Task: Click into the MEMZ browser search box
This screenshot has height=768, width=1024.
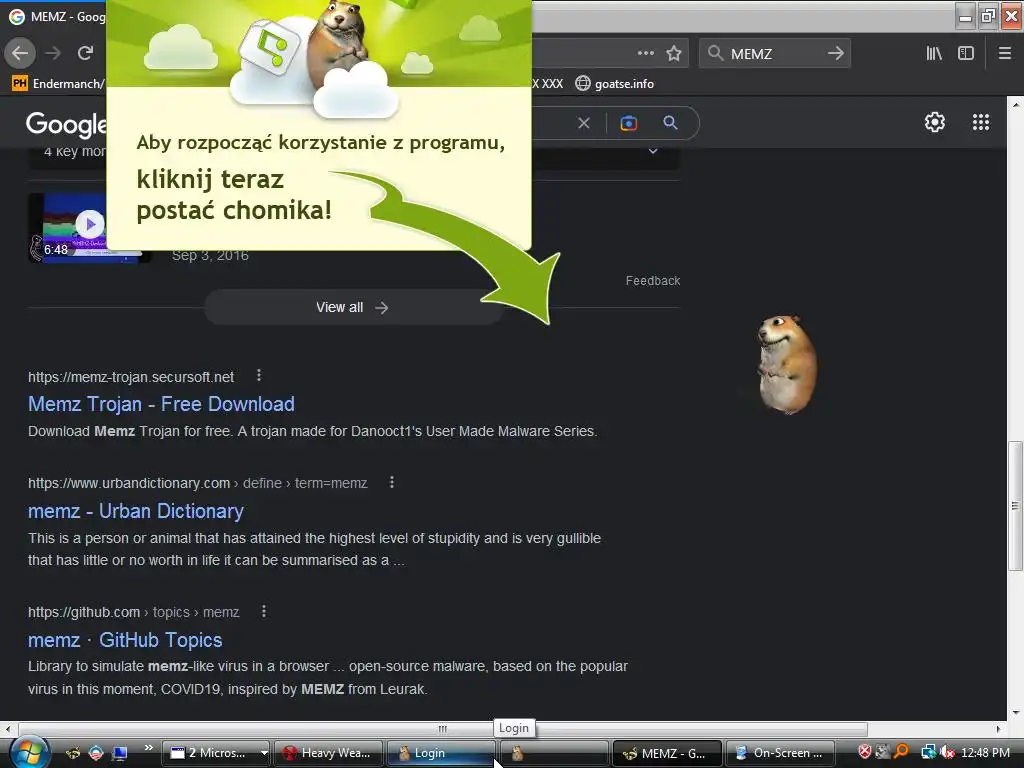Action: point(774,54)
